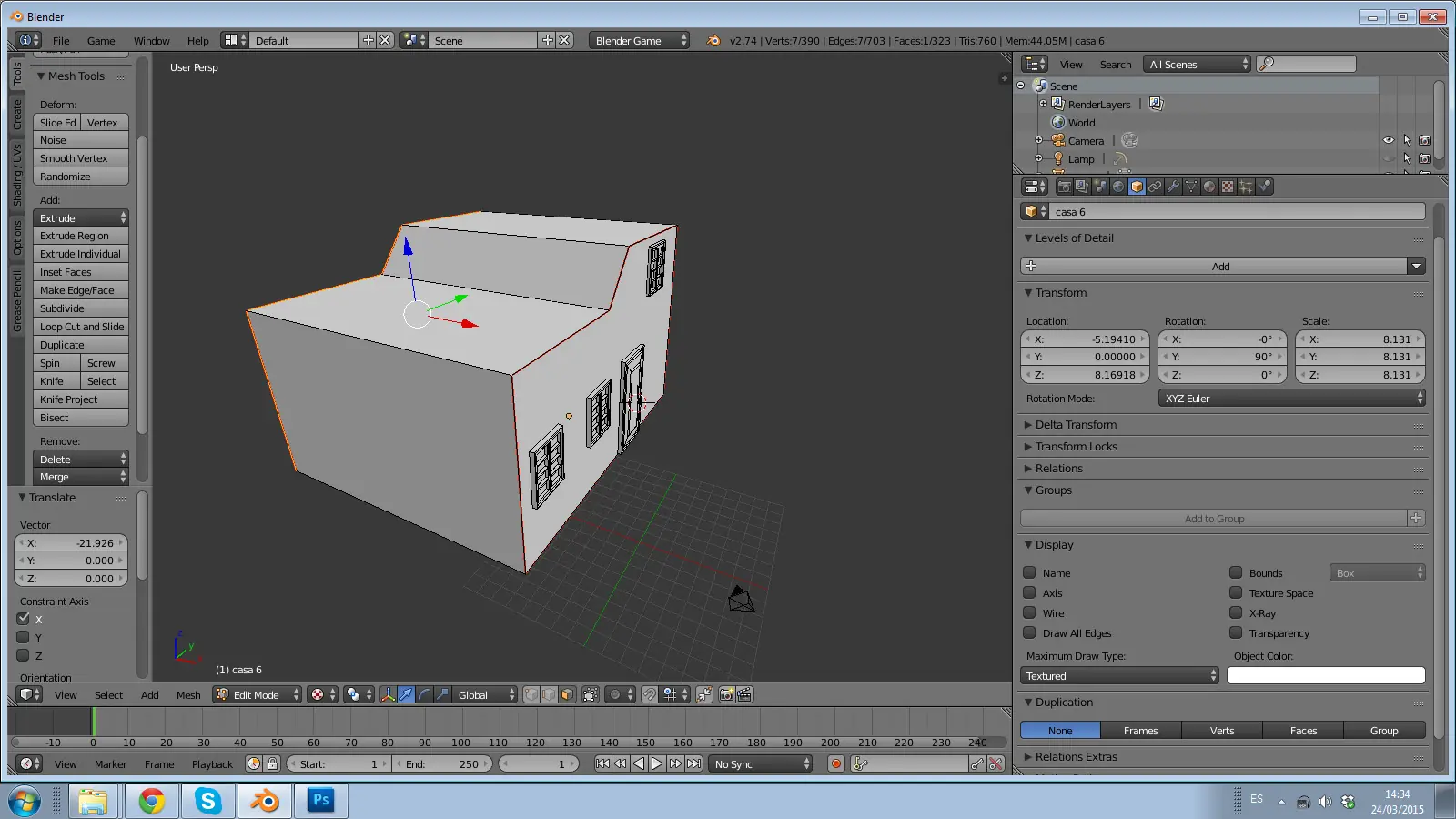This screenshot has height=819, width=1456.
Task: Click Subdivide button
Action: [x=81, y=308]
